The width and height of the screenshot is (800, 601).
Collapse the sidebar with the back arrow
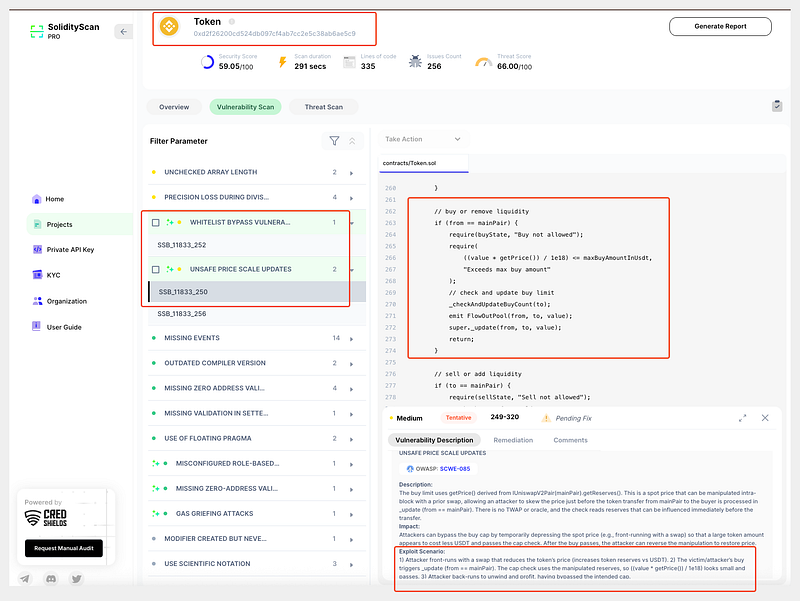pyautogui.click(x=123, y=32)
